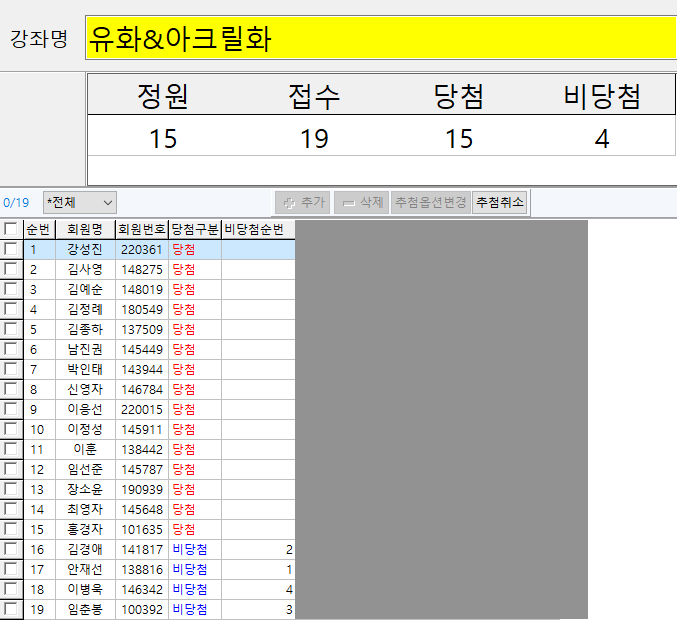The height and width of the screenshot is (621, 677).
Task: Click the 비당첨 count value 4
Action: (602, 139)
